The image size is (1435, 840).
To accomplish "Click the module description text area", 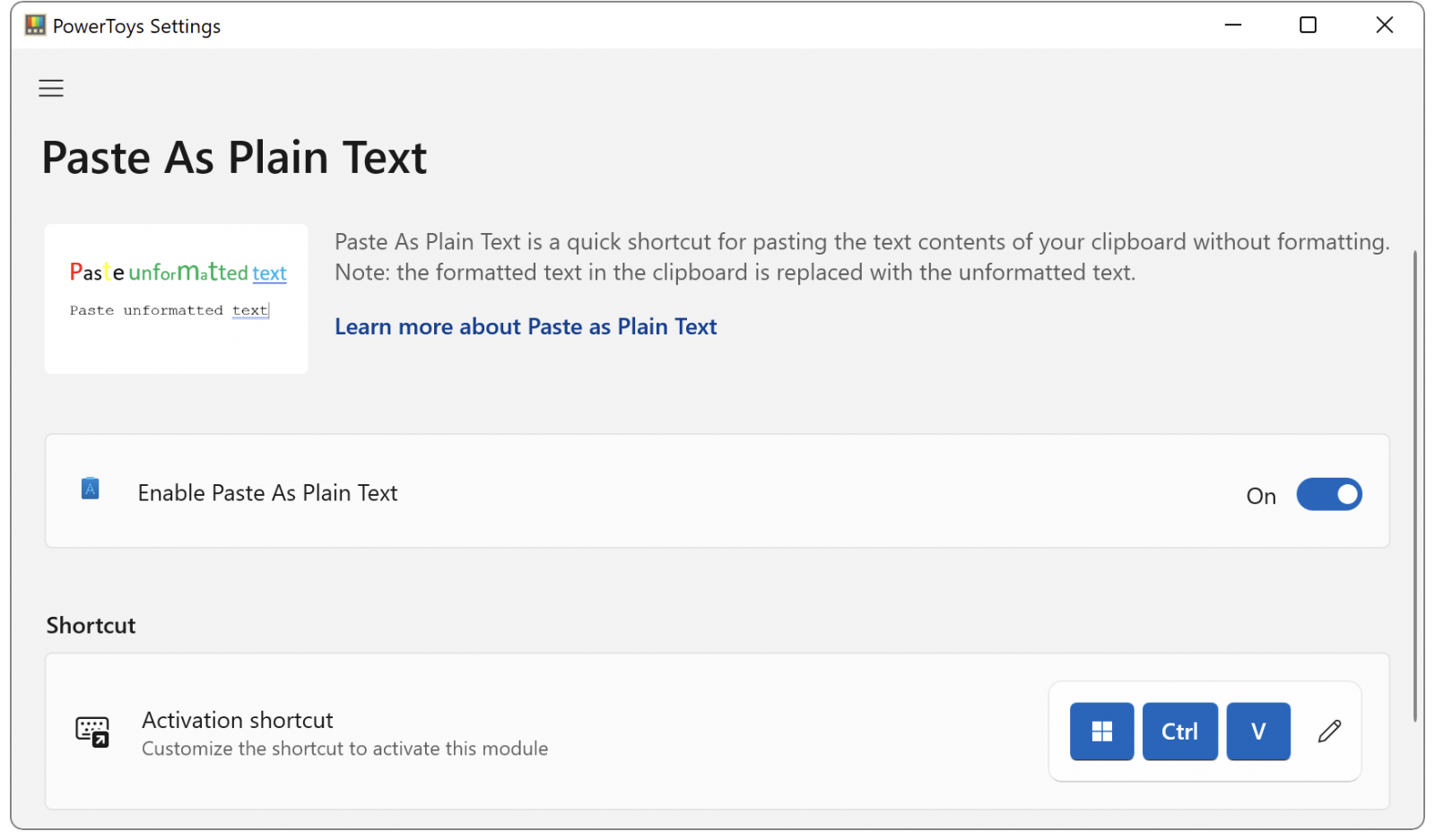I will click(861, 256).
